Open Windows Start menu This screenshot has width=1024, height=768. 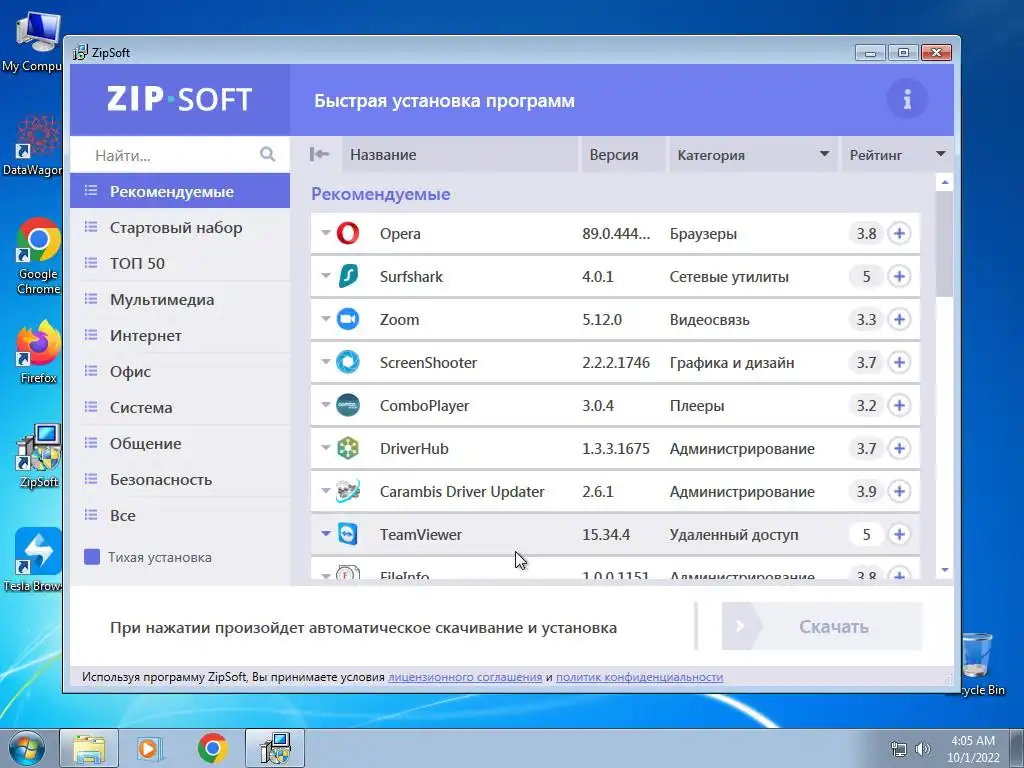point(26,748)
